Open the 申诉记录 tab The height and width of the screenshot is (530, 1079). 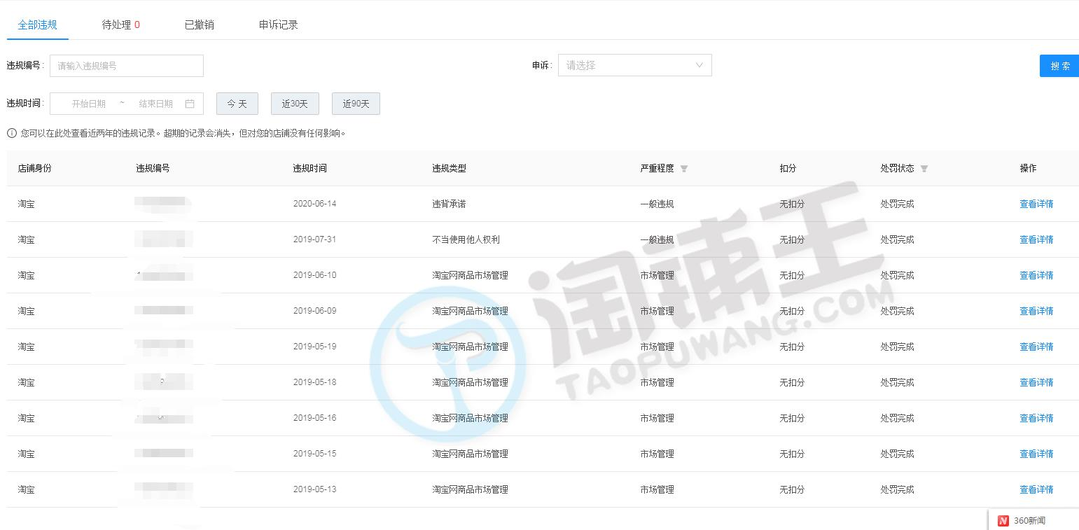click(x=278, y=25)
